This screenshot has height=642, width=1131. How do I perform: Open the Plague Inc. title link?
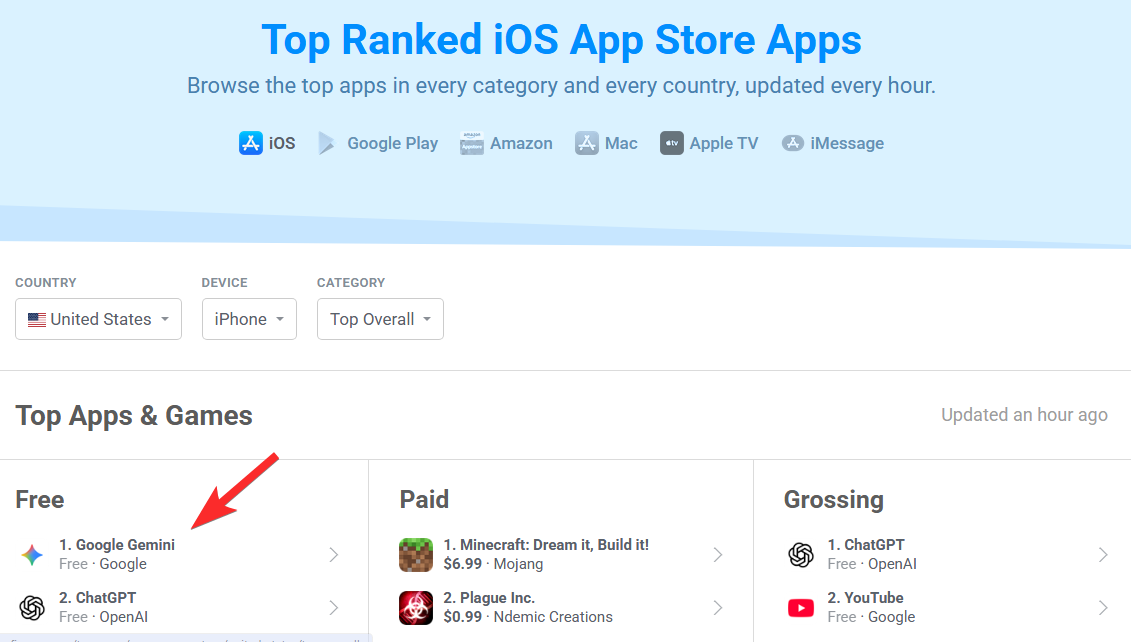tap(489, 598)
